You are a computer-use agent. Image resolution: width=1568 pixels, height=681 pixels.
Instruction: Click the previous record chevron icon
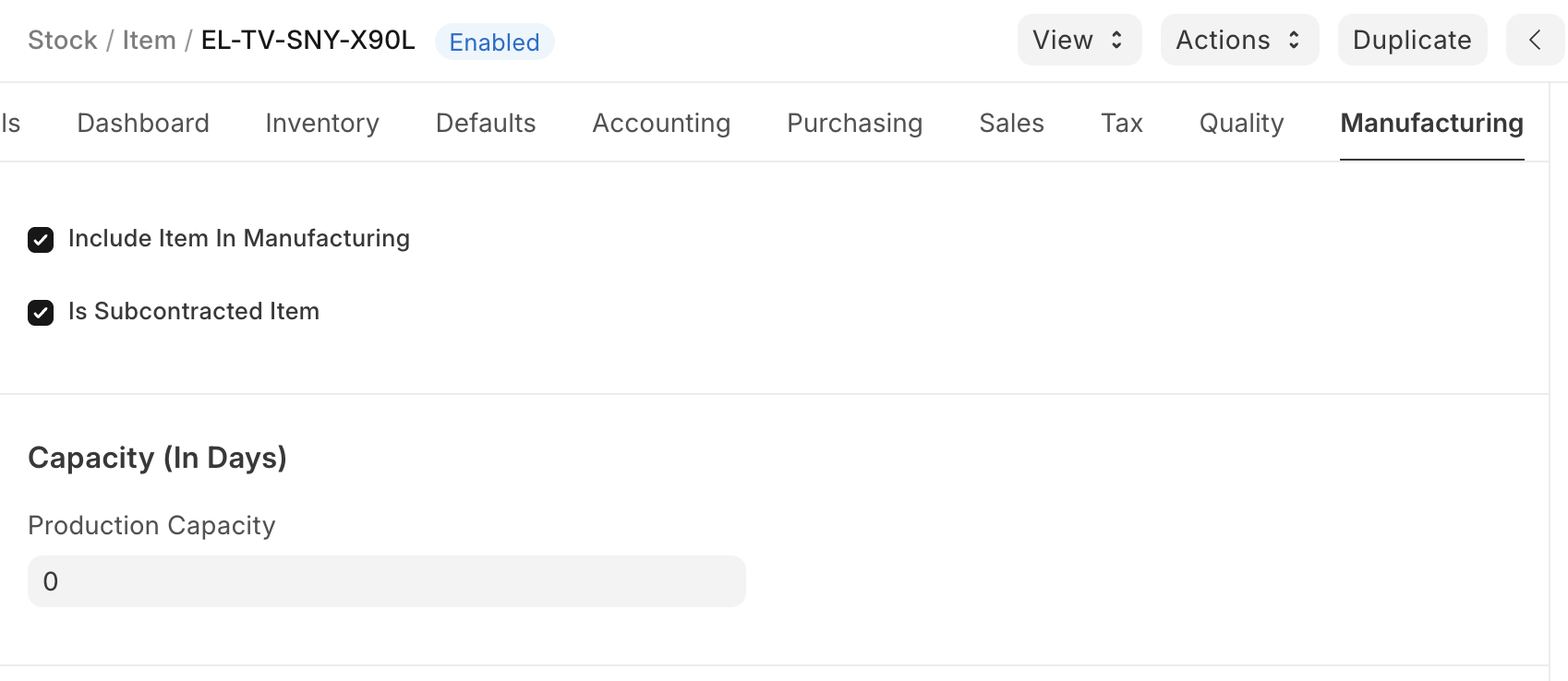1535,40
